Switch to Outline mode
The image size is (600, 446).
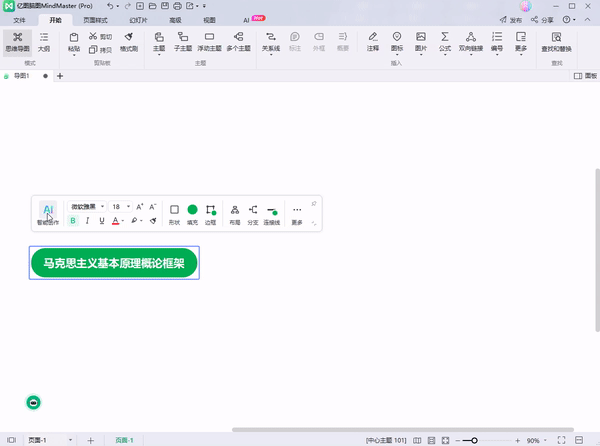[44, 42]
